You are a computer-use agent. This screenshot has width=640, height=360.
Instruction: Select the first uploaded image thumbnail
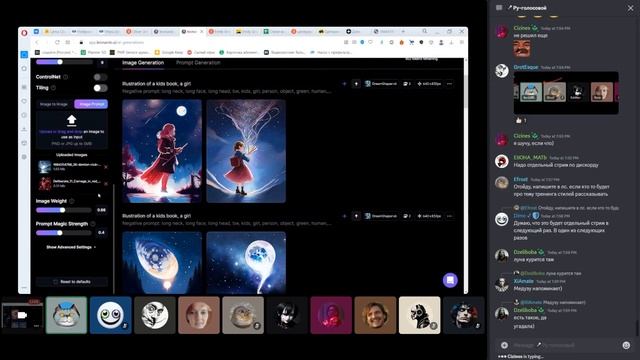[44, 167]
